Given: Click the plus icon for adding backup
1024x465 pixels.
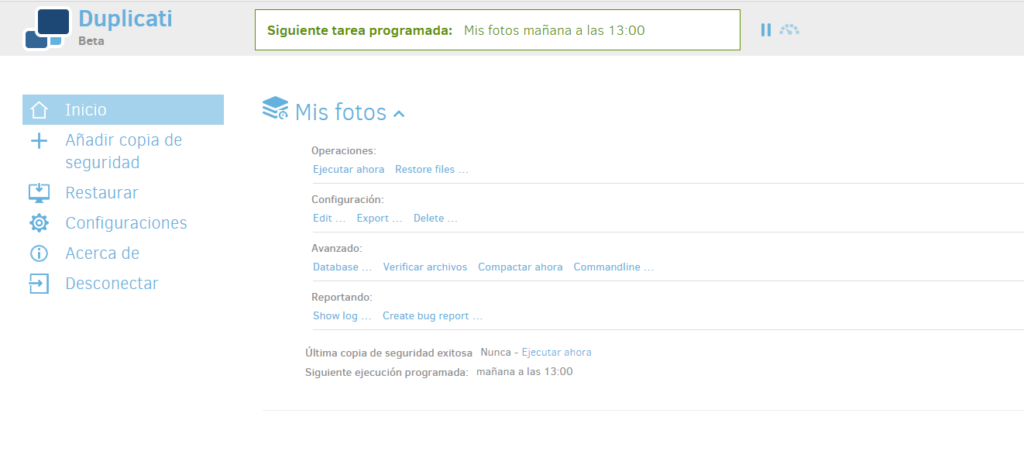Looking at the screenshot, I should 39,141.
